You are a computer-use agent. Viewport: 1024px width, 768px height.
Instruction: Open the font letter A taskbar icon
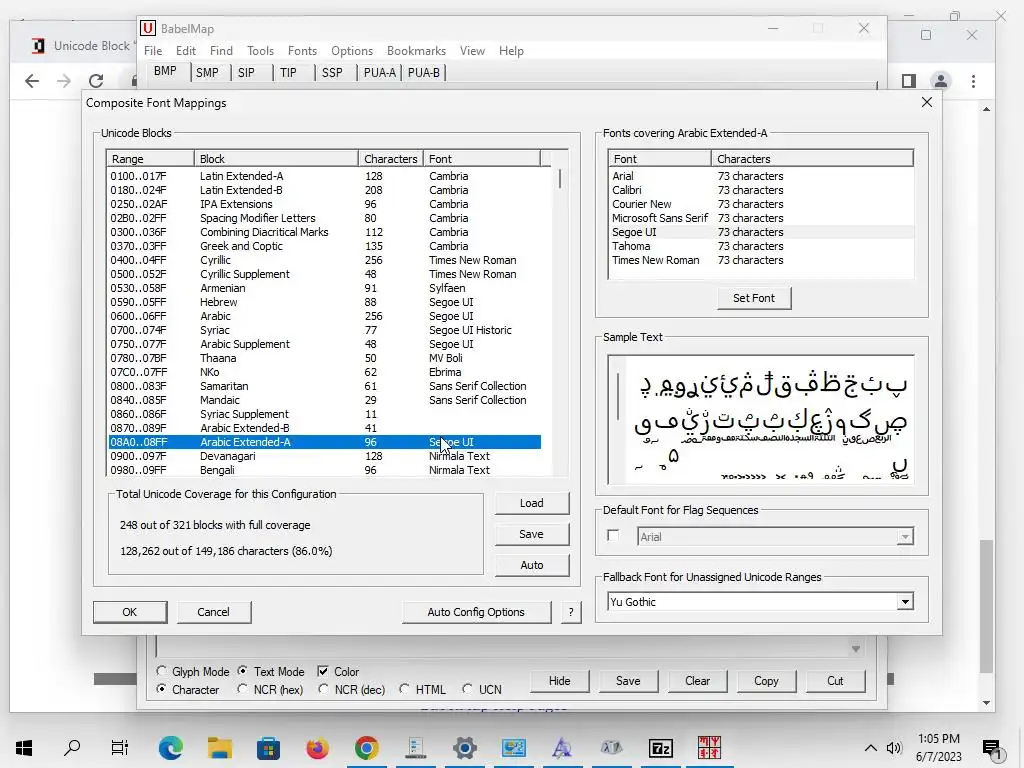pos(562,748)
